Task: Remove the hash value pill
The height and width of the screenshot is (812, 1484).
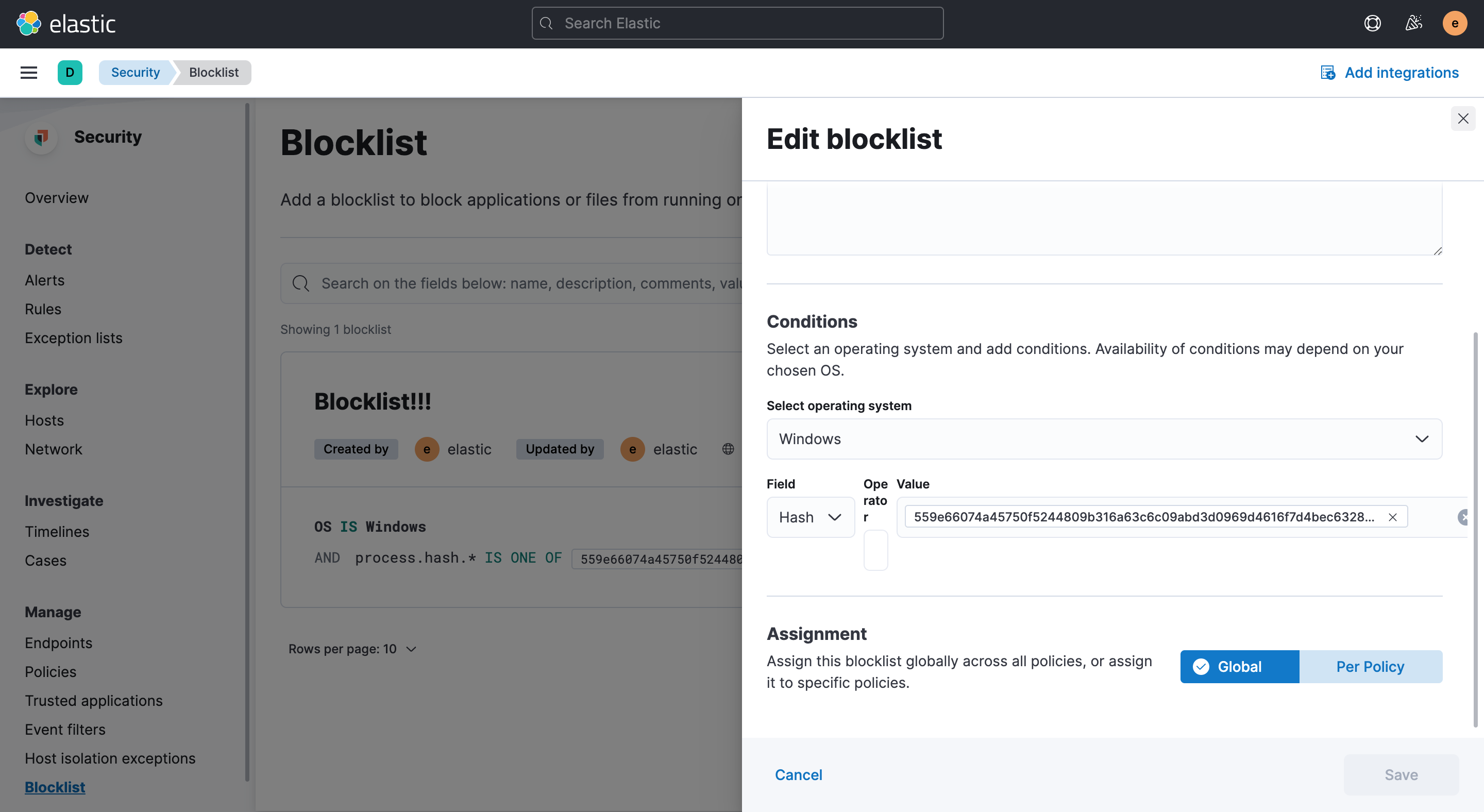Action: pos(1392,517)
